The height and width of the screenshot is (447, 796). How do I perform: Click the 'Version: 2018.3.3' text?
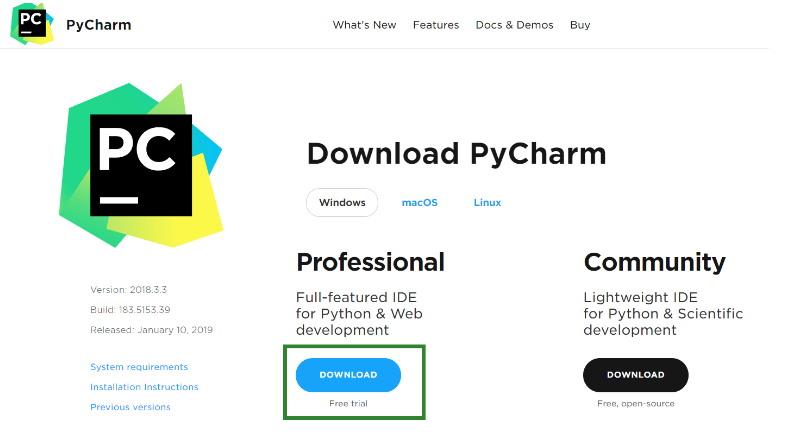(x=128, y=290)
